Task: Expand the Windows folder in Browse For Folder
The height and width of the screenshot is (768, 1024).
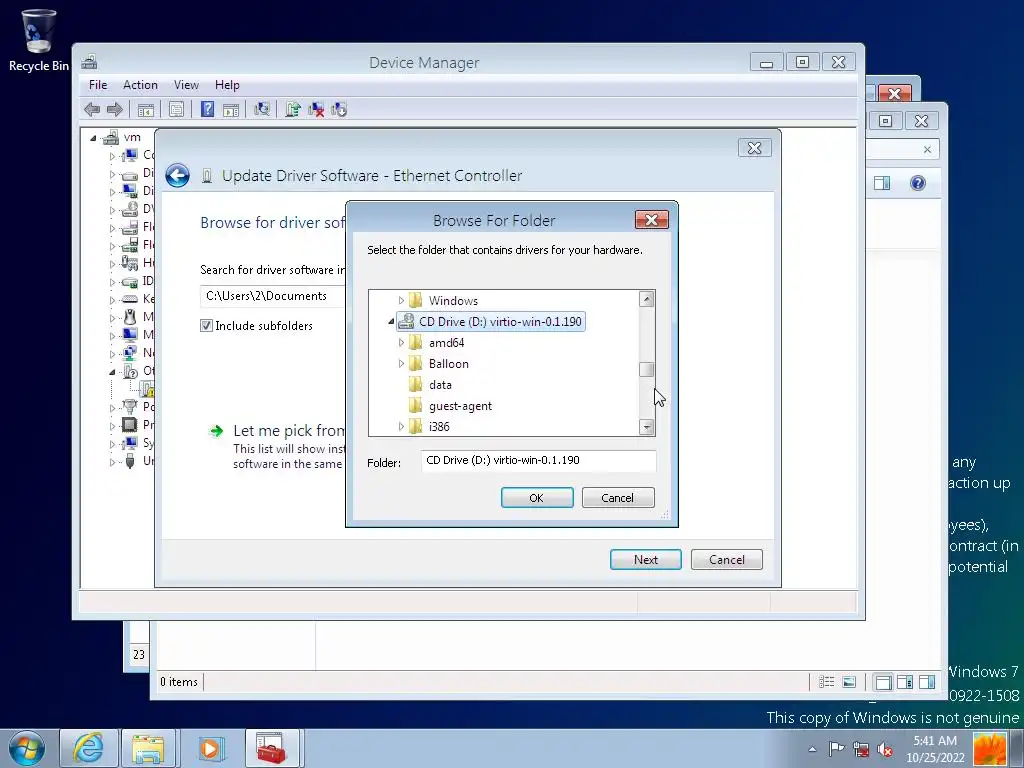Action: (x=401, y=300)
